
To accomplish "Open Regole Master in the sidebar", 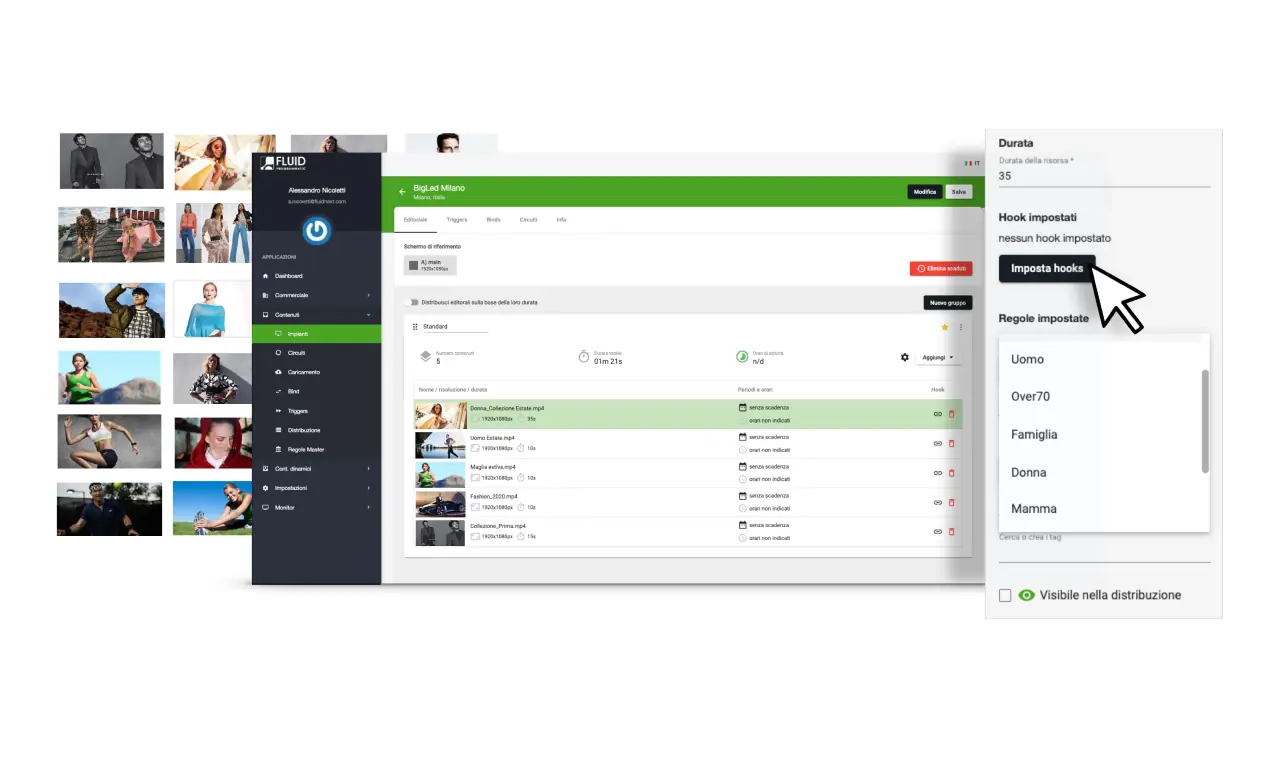I will pos(316,449).
